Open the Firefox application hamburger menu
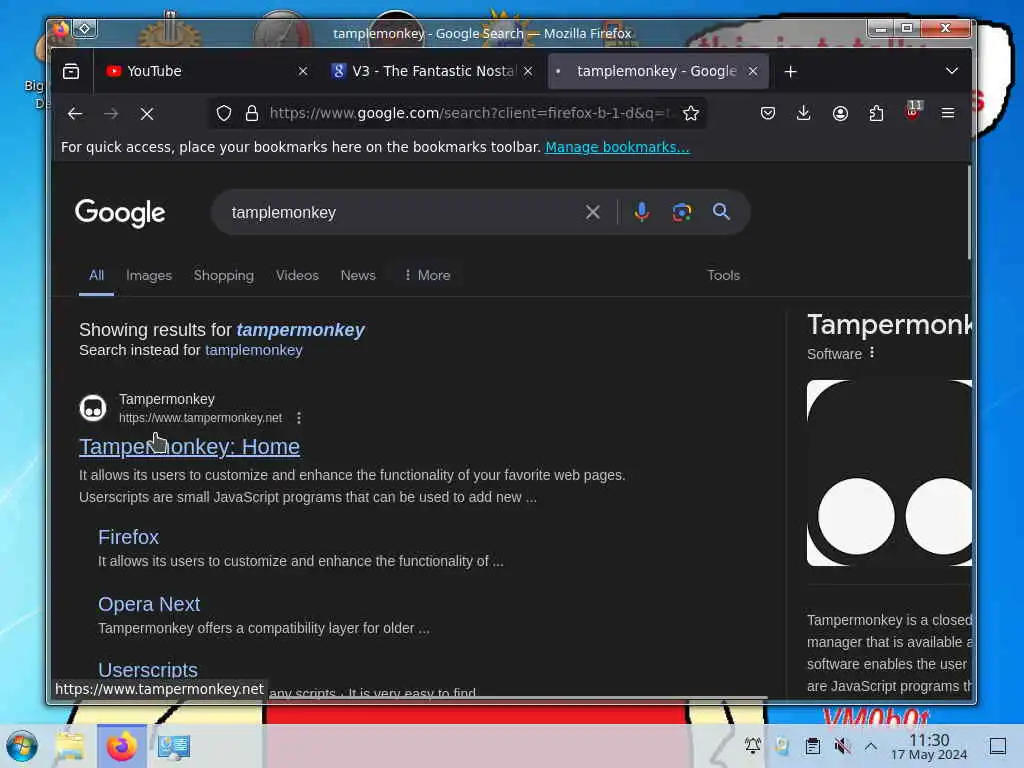1024x768 pixels. 948,114
